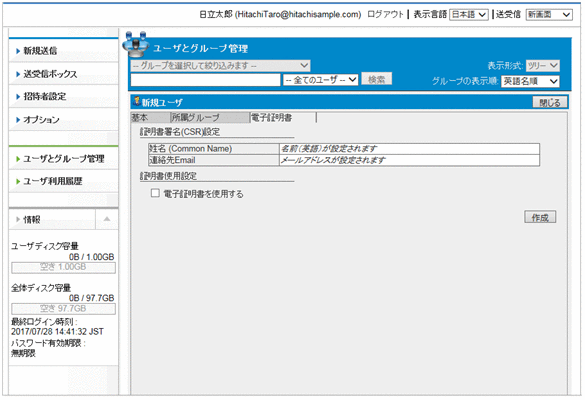Click the arrow icon next to 送受信ボックス

[x=18, y=74]
